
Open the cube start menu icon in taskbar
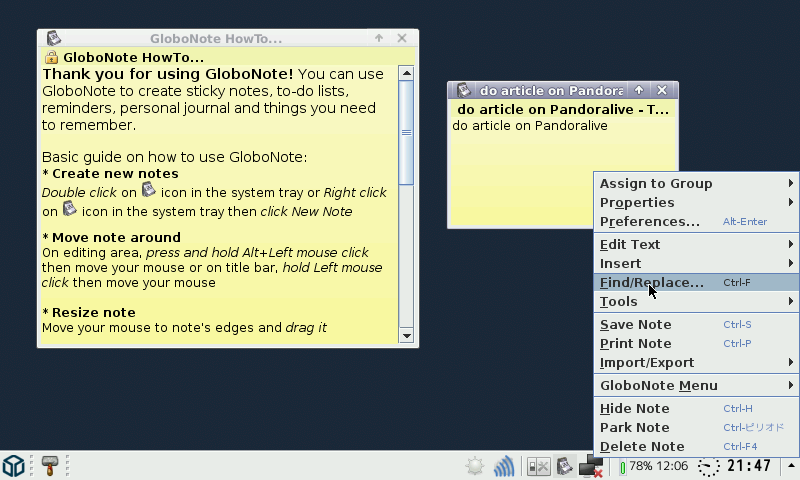click(14, 465)
